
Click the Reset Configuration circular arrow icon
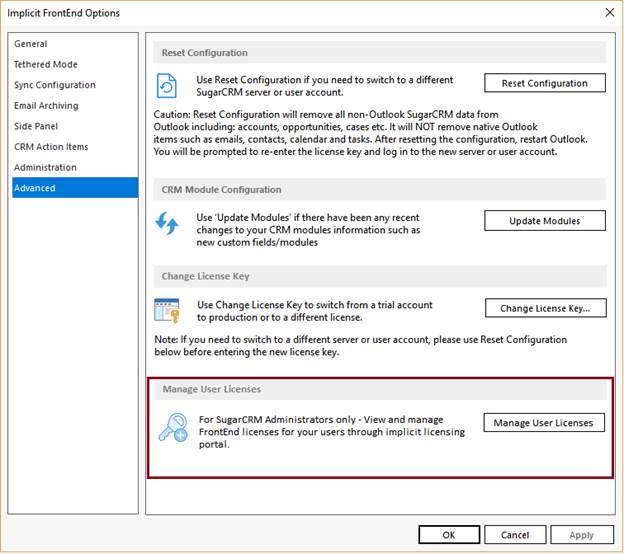click(x=167, y=84)
